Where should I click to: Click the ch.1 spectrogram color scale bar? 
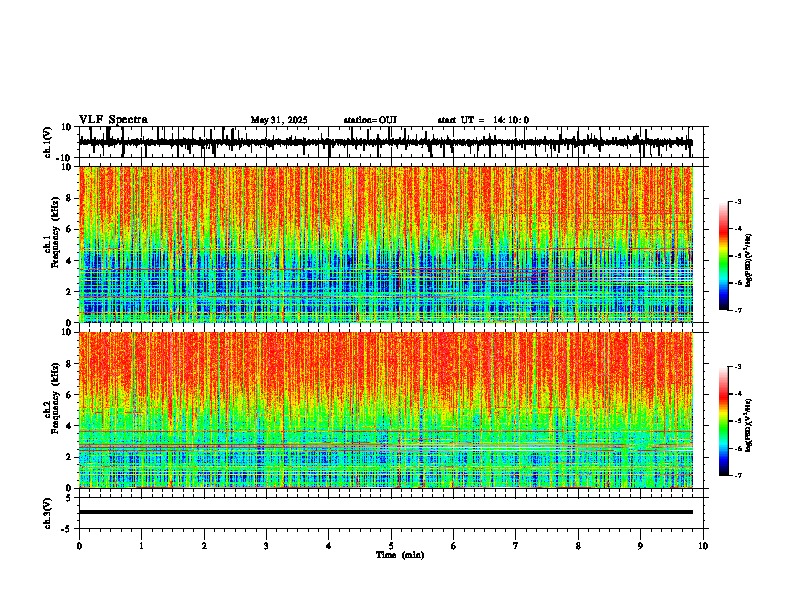click(x=723, y=256)
